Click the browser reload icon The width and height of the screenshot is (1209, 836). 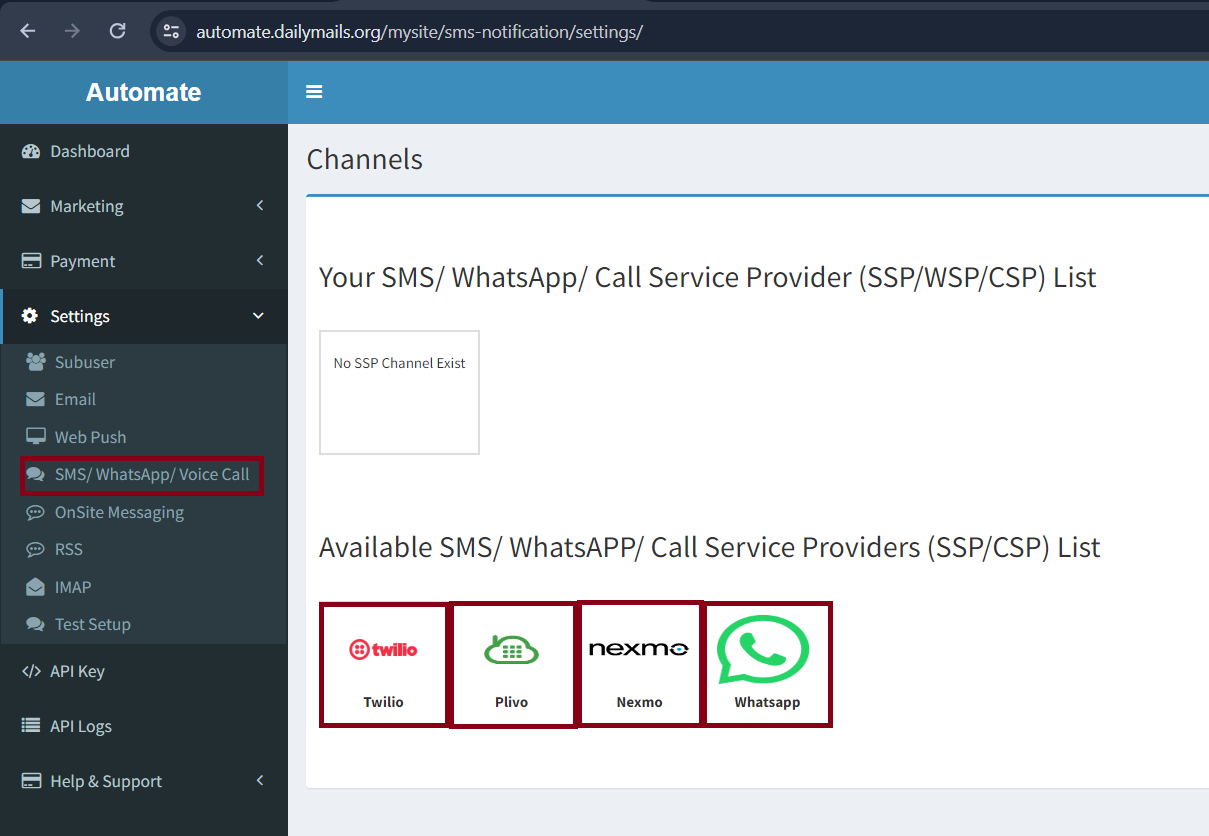pyautogui.click(x=117, y=31)
